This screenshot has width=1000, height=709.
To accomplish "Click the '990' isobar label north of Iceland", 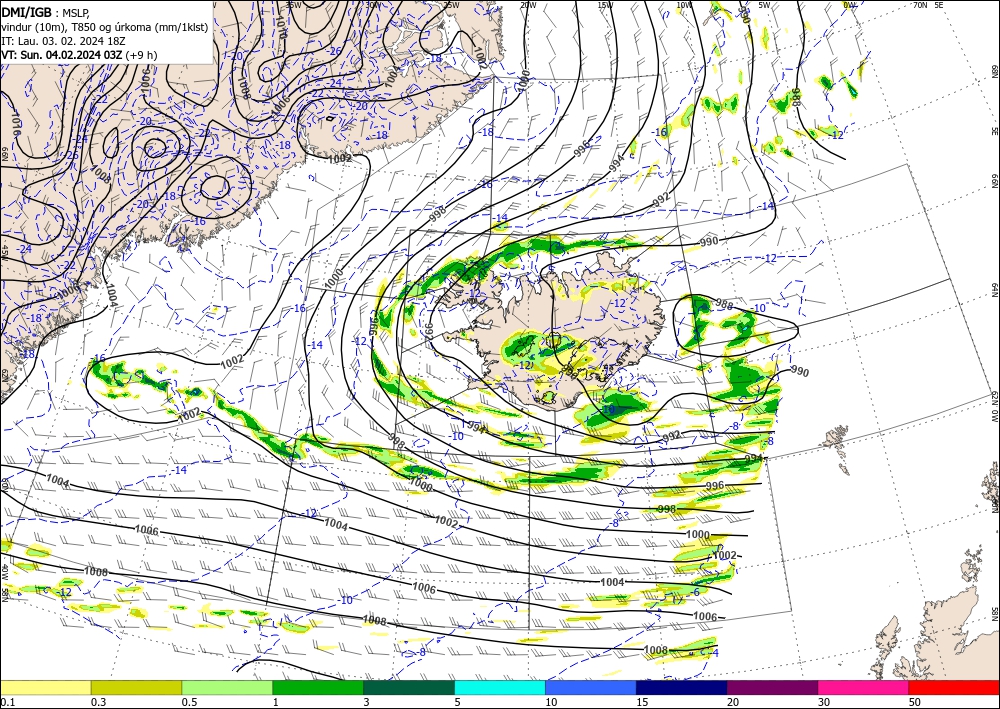I will point(709,242).
